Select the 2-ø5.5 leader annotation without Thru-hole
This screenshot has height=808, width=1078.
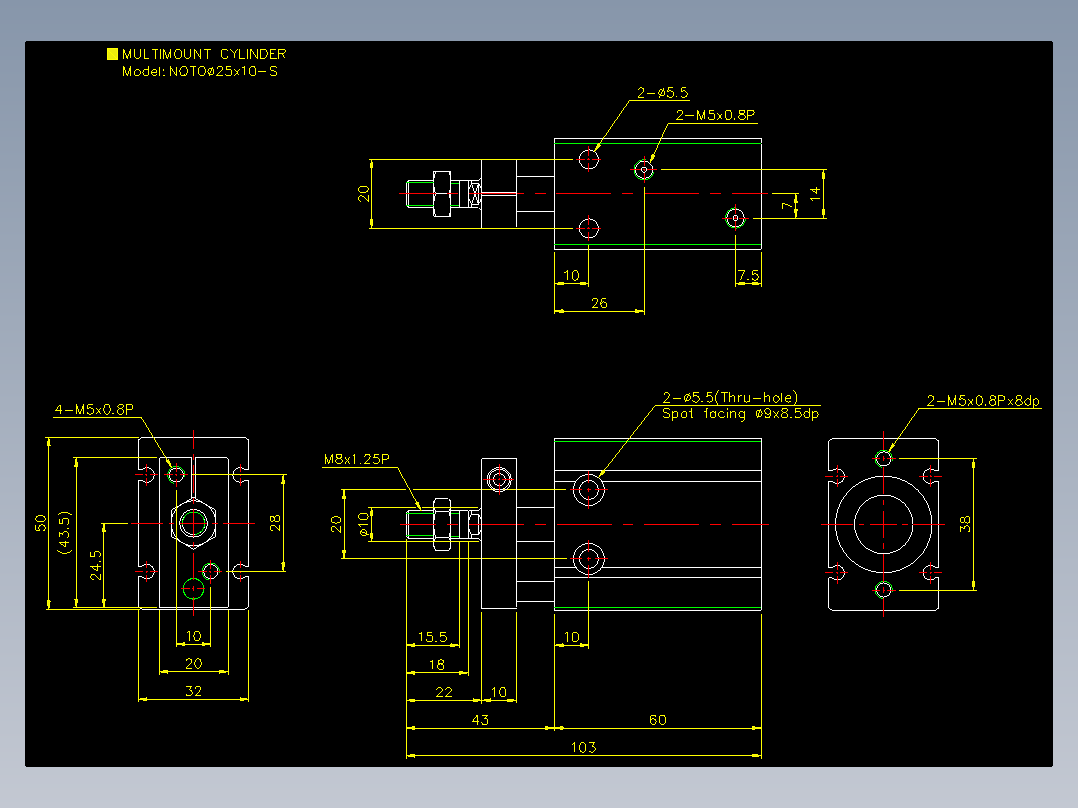pos(662,93)
